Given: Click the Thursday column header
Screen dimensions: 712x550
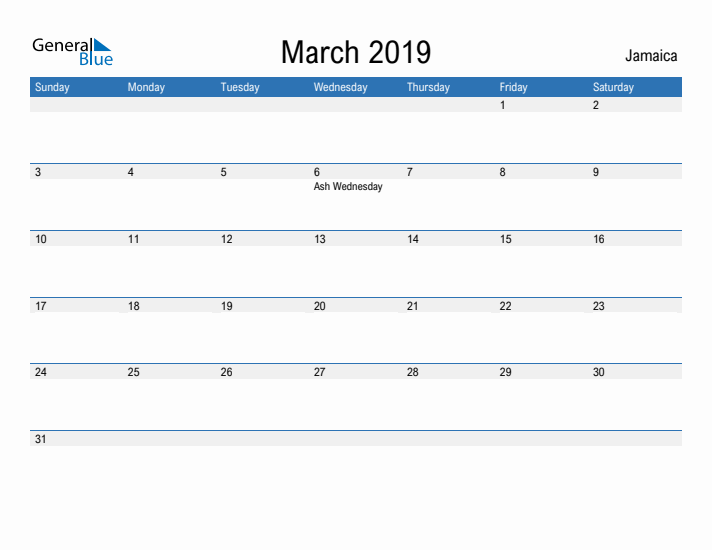Looking at the screenshot, I should pyautogui.click(x=428, y=87).
